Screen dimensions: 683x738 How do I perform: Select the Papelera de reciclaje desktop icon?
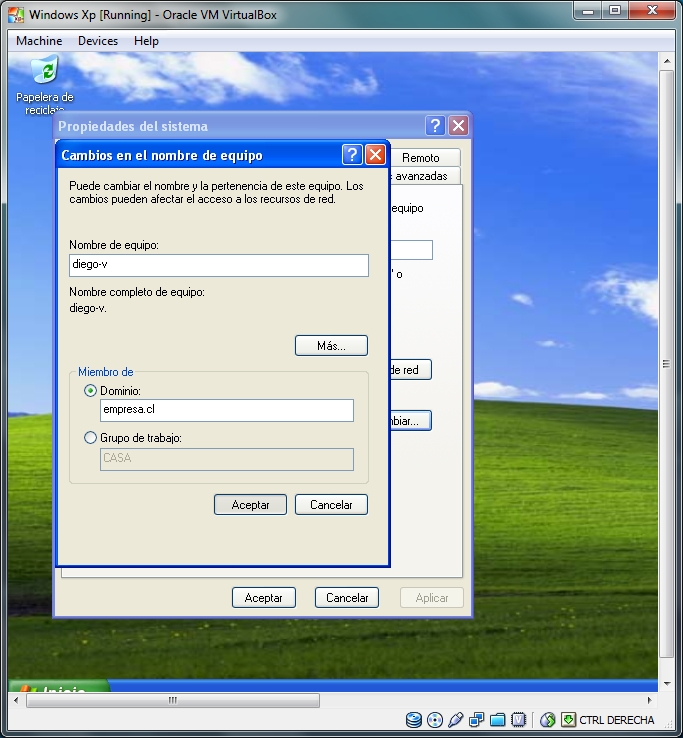click(45, 85)
